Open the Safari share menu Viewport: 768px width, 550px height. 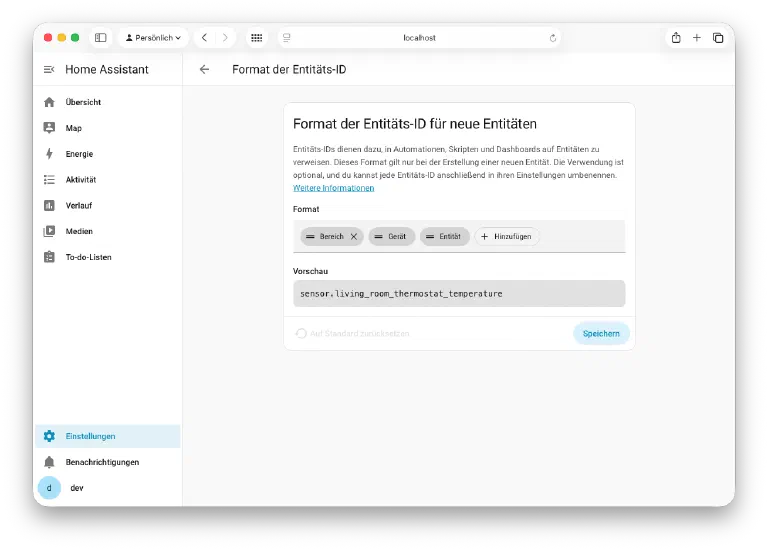pyautogui.click(x=676, y=38)
